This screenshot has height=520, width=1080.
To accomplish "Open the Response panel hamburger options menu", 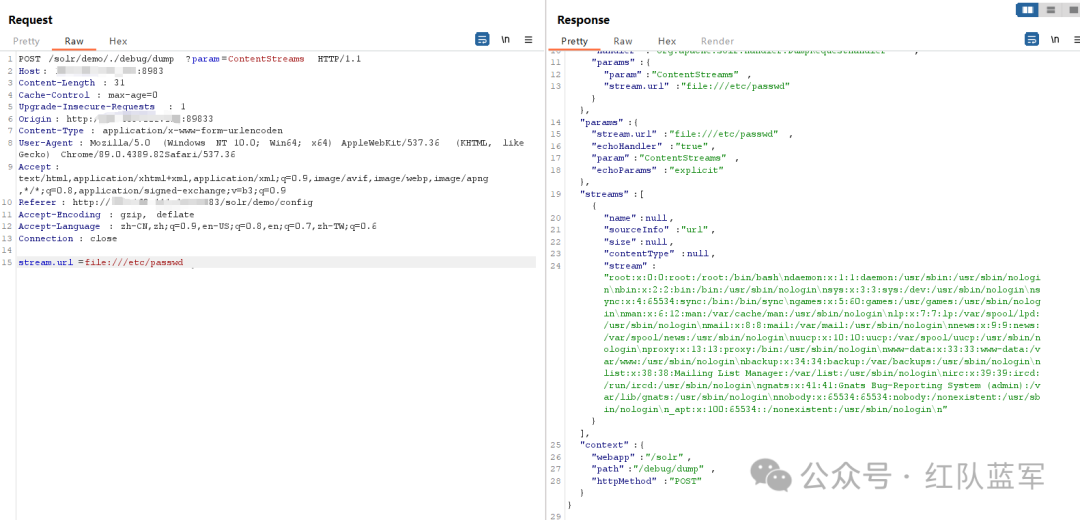I will click(x=1077, y=40).
